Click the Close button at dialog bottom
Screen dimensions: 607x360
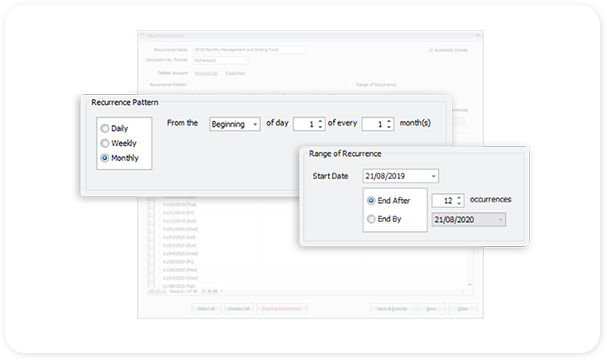pos(463,309)
